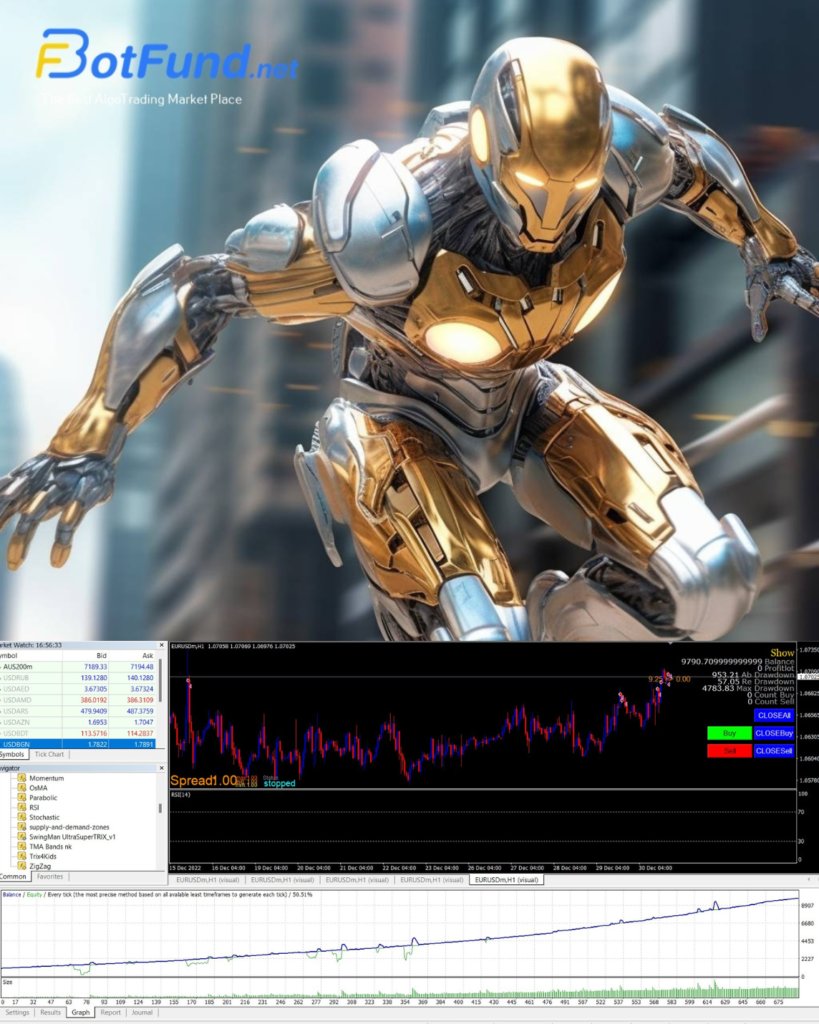Click the Momentum indicator icon
This screenshot has width=819, height=1024.
pos(22,778)
